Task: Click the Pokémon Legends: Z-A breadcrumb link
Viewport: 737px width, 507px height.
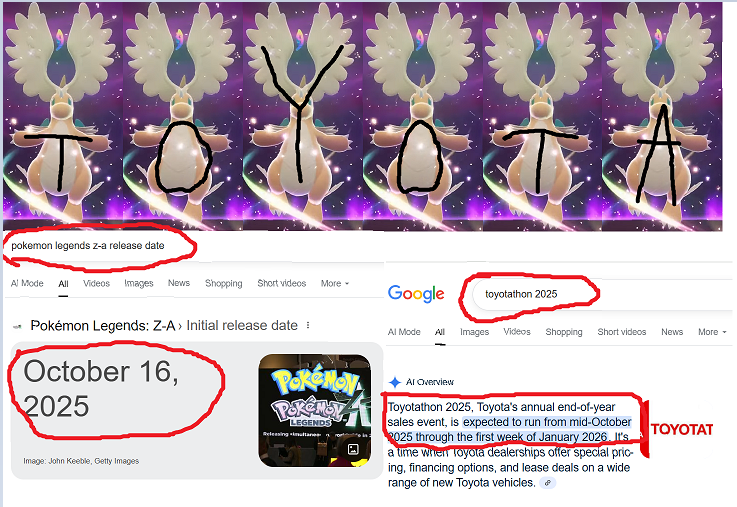Action: click(102, 325)
